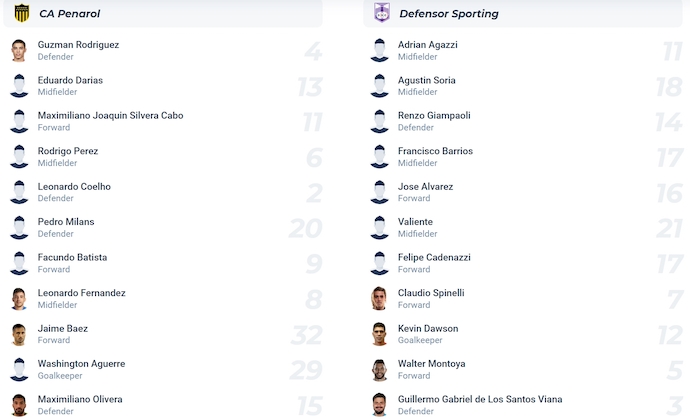690x420 pixels.
Task: Click the Defensor Sporting club crest
Action: [x=381, y=14]
